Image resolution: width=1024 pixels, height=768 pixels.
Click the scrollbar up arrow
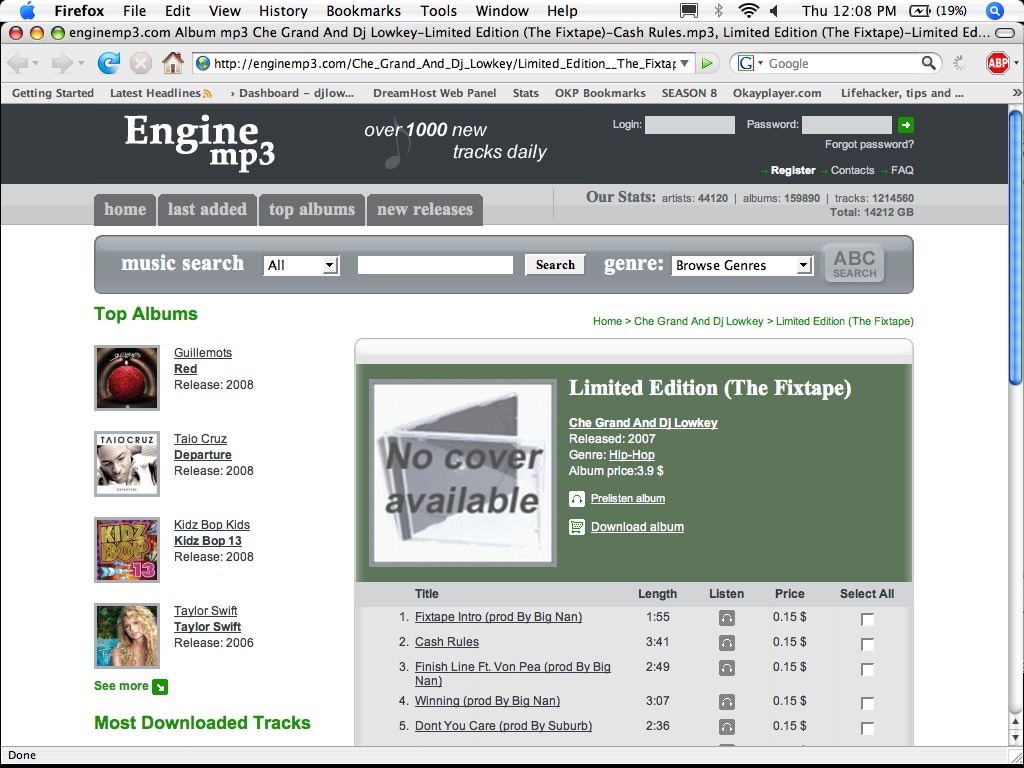tap(1016, 721)
